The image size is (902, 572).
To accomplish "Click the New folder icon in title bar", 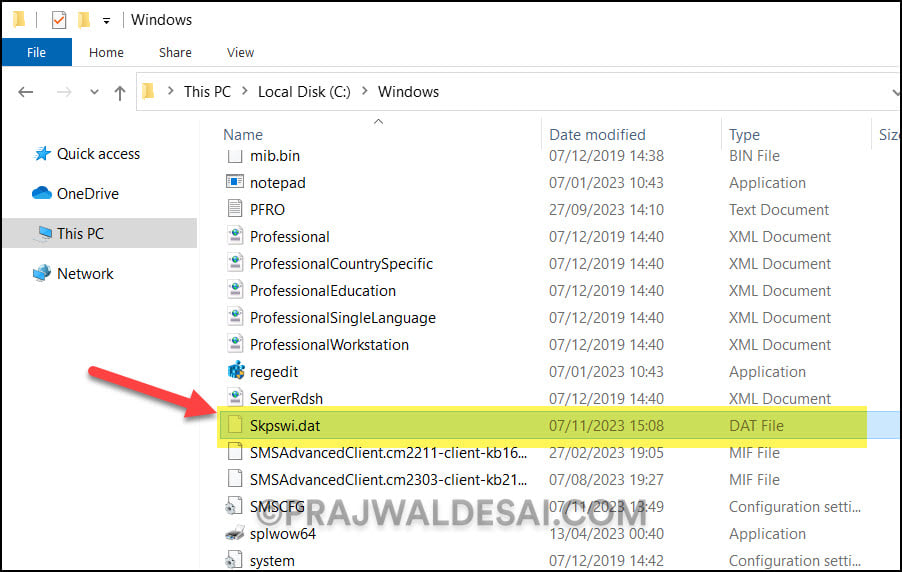I will [x=84, y=20].
